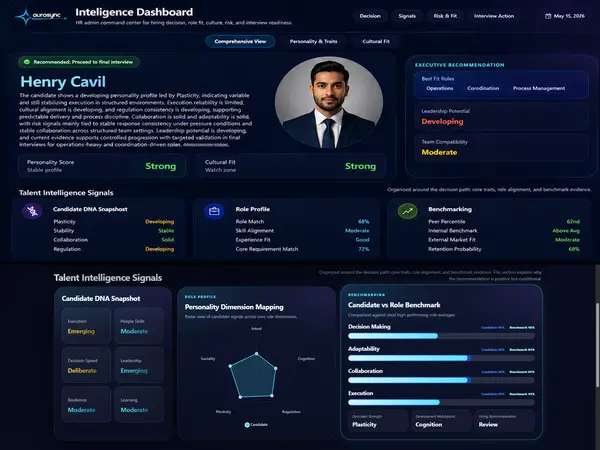
Task: Click the Skill Alignment Moderate row
Action: (x=302, y=231)
